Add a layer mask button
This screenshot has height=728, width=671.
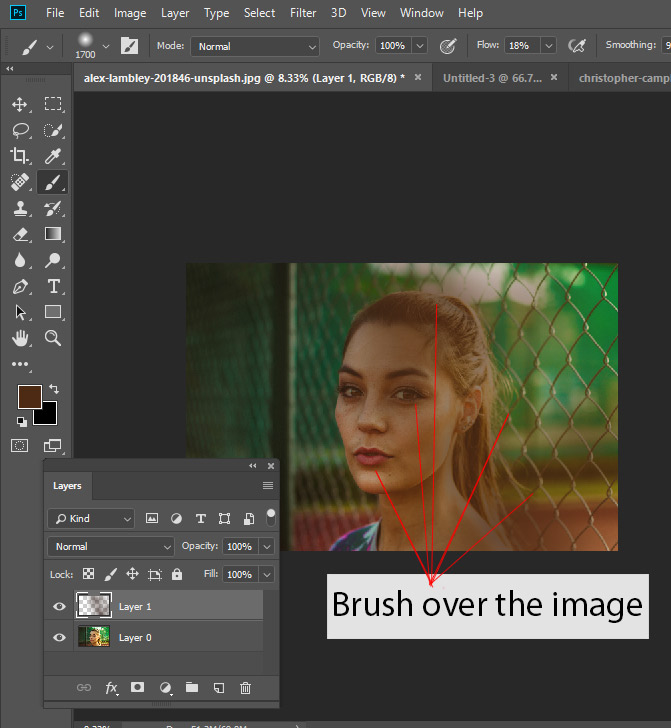pos(137,687)
